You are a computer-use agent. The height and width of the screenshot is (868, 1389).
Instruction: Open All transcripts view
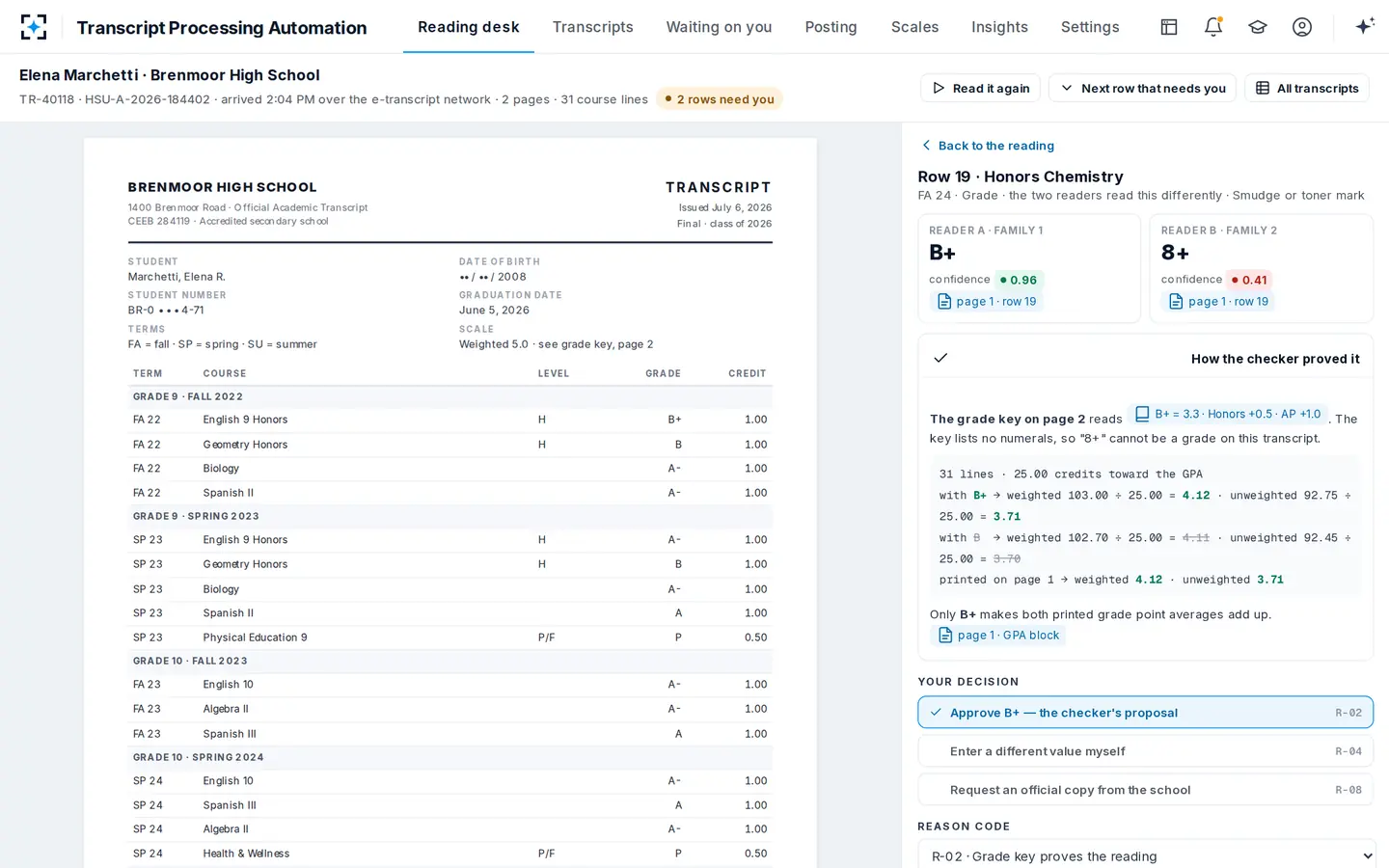click(1307, 88)
